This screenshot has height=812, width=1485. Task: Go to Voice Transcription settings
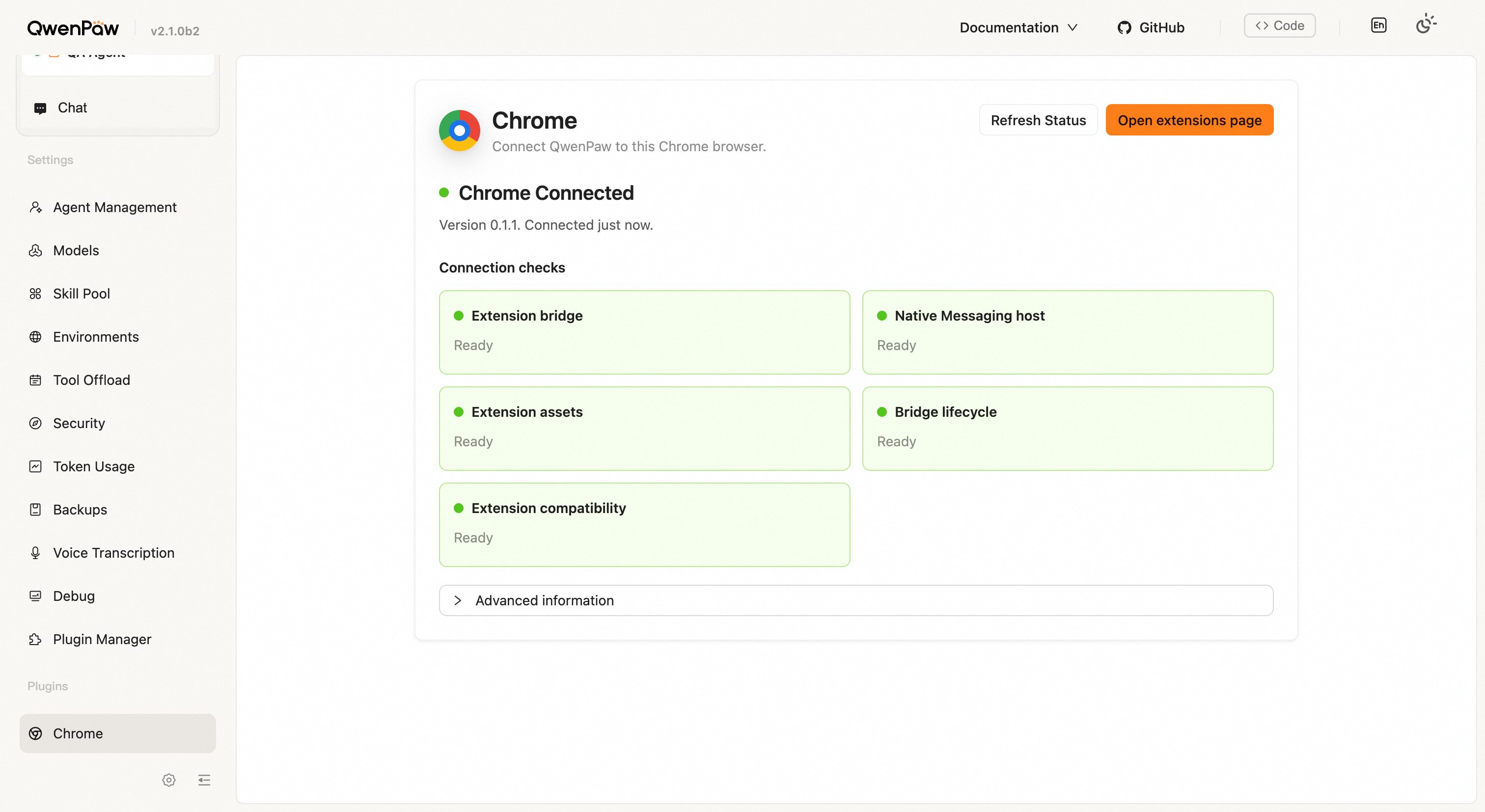[x=117, y=553]
